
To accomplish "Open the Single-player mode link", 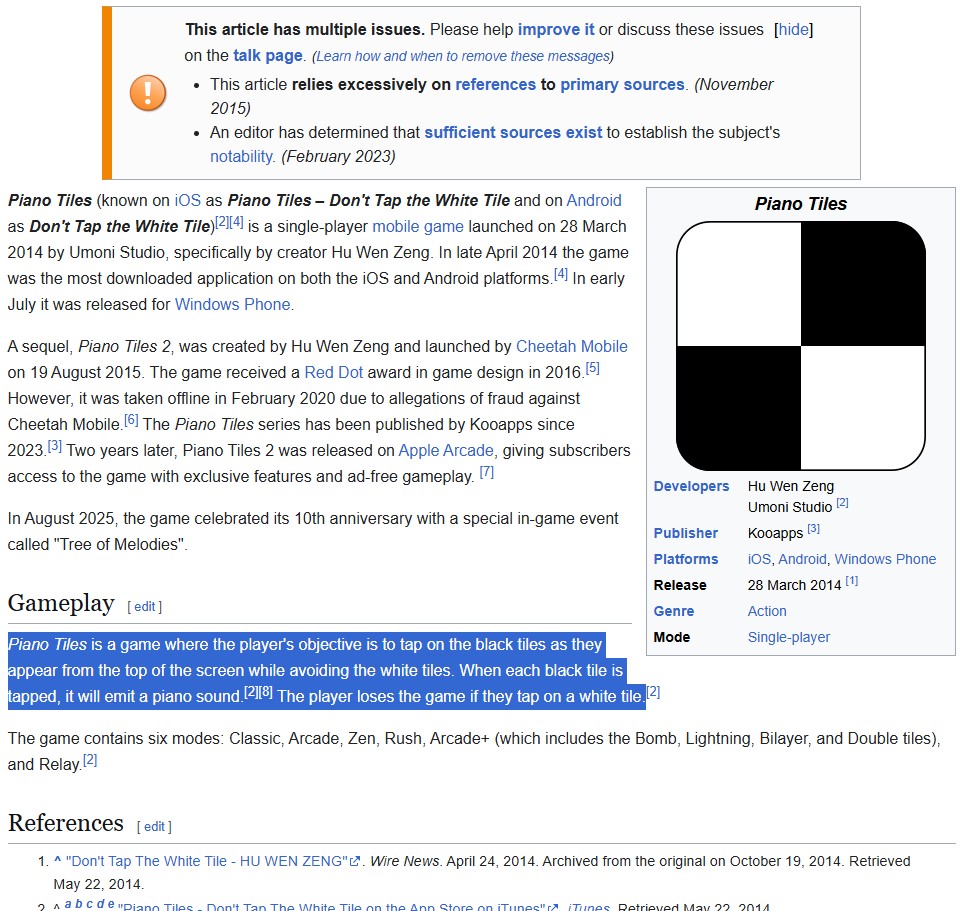I will point(789,637).
